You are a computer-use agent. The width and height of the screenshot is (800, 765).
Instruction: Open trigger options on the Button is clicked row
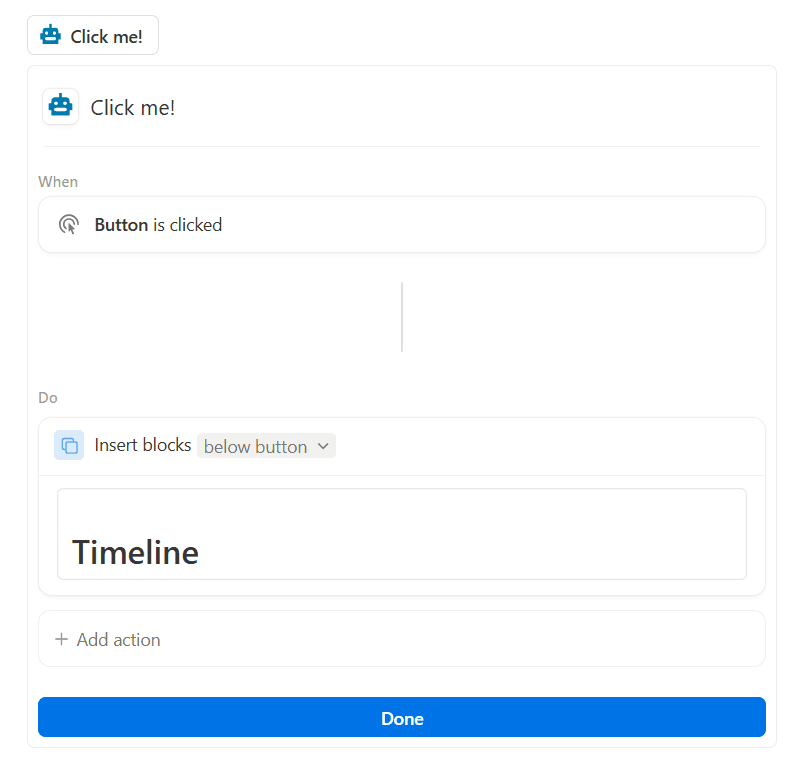pos(400,224)
